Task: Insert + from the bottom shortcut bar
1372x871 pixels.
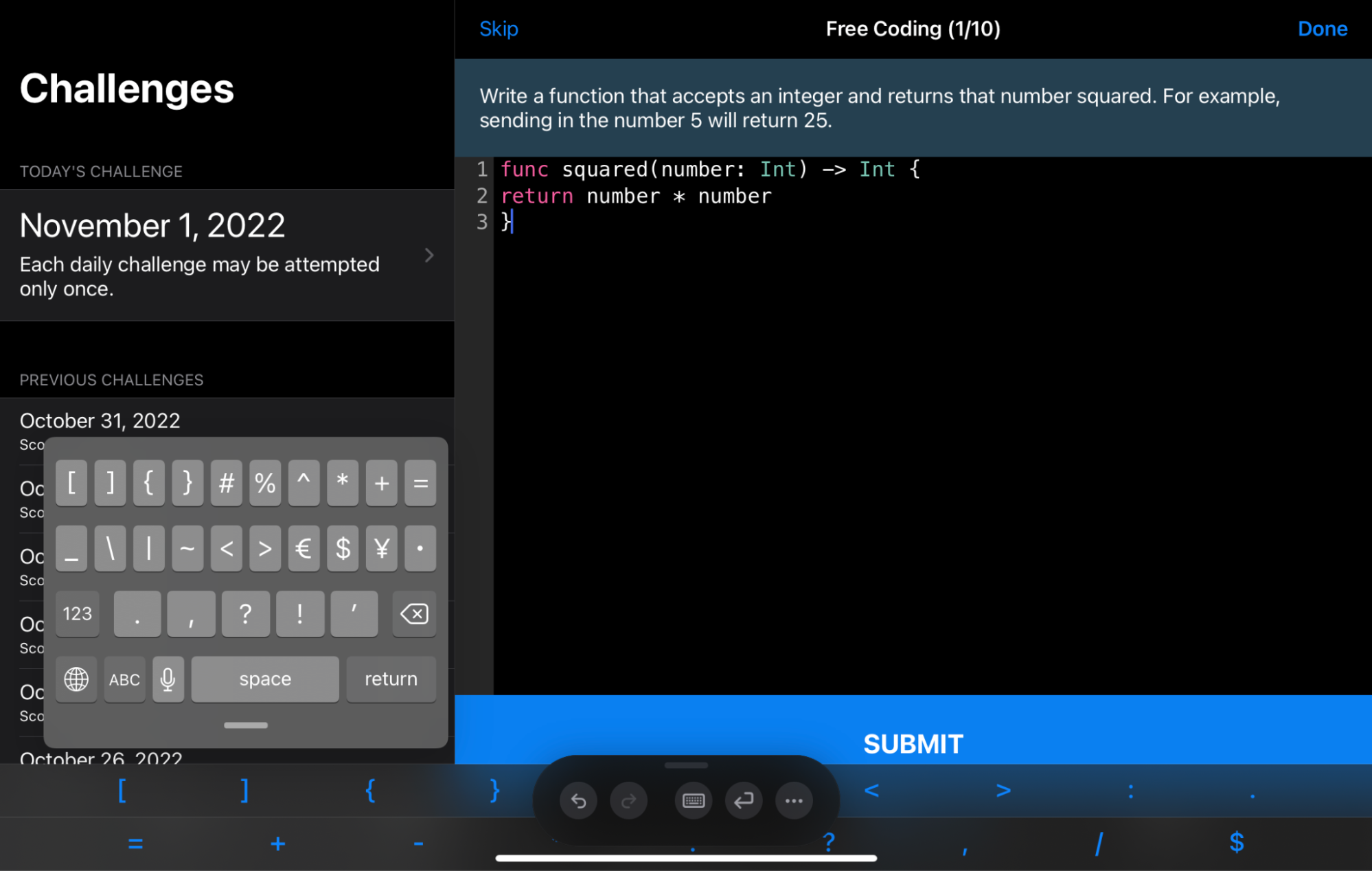Action: (277, 844)
